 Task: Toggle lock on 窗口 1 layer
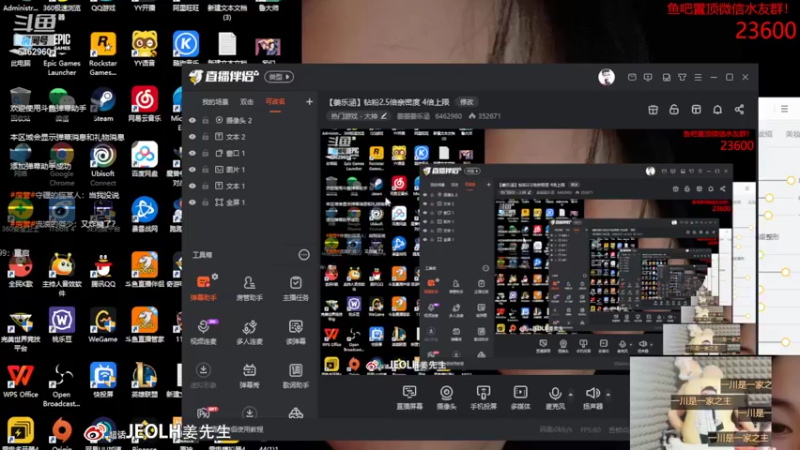[x=205, y=153]
